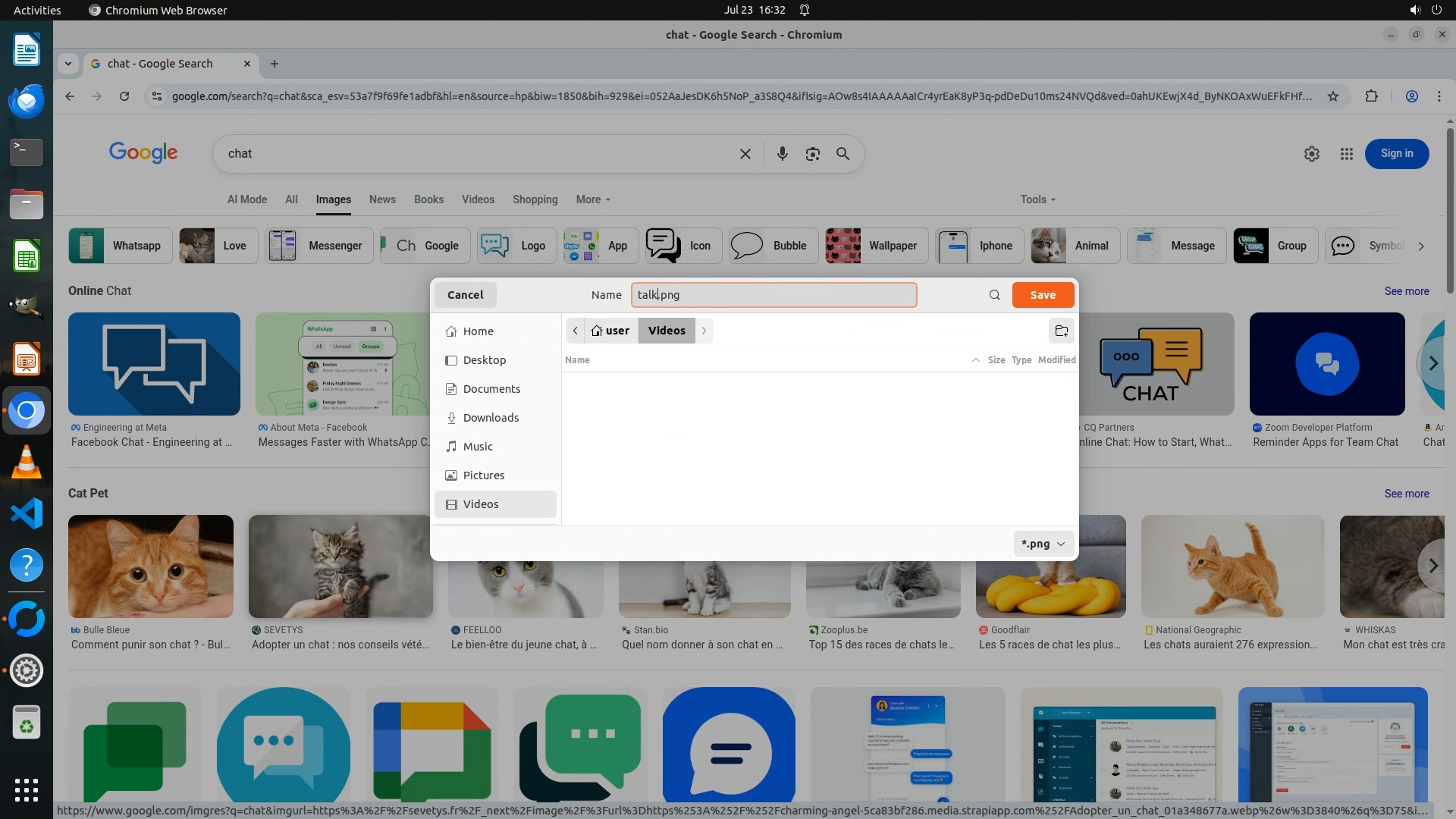Open Google Lens image search
The width and height of the screenshot is (1456, 819).
coord(812,154)
